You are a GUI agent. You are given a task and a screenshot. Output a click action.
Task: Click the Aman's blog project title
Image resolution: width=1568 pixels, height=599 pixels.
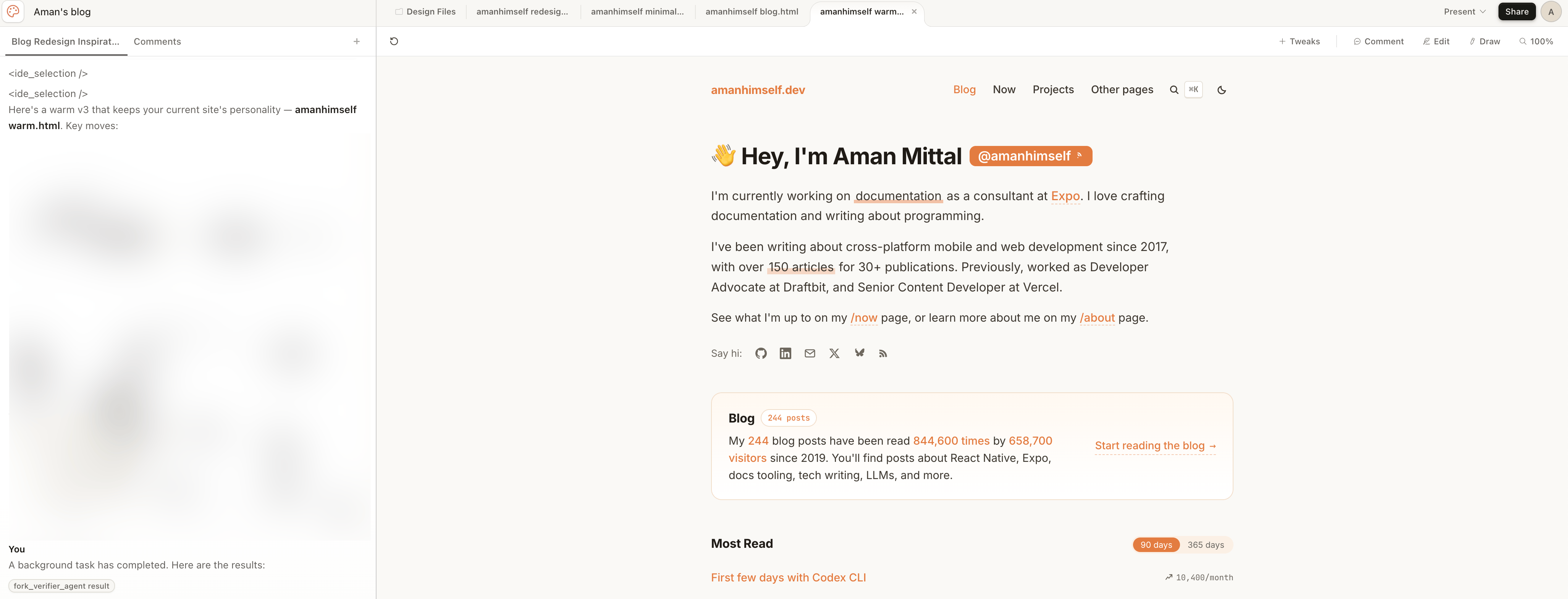click(x=62, y=11)
